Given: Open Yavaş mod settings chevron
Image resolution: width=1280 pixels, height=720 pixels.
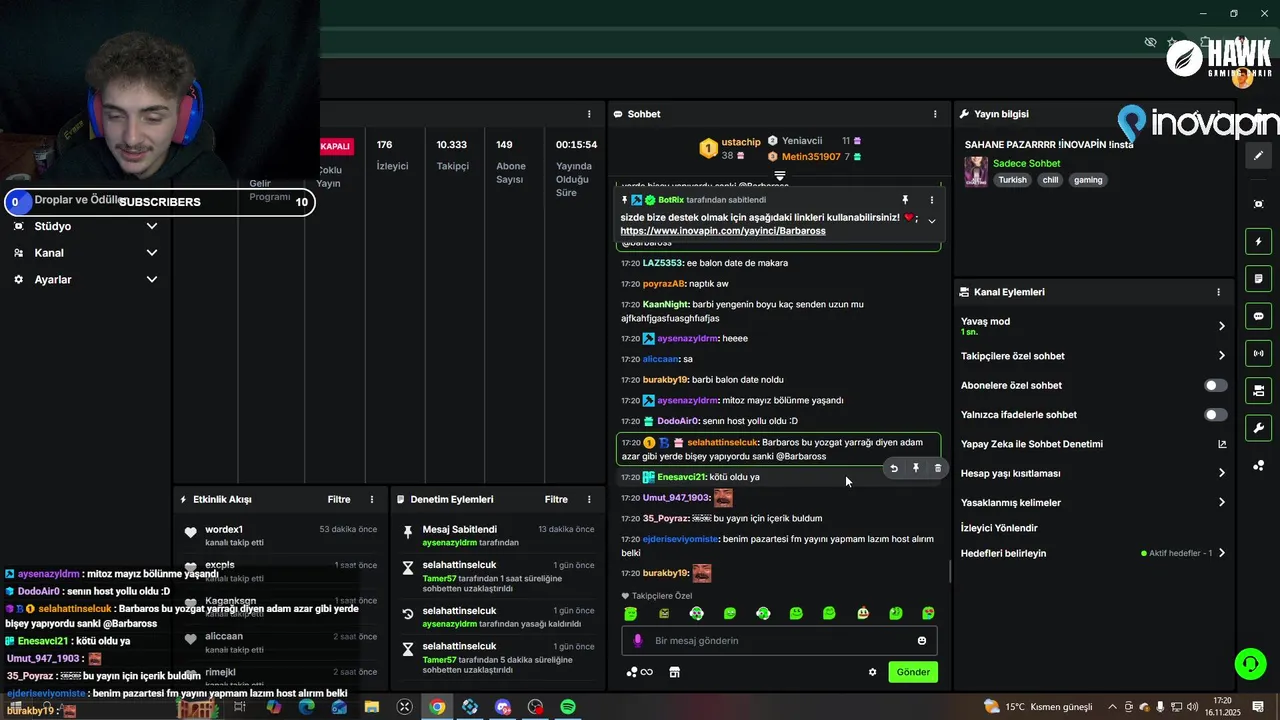Looking at the screenshot, I should point(1221,326).
